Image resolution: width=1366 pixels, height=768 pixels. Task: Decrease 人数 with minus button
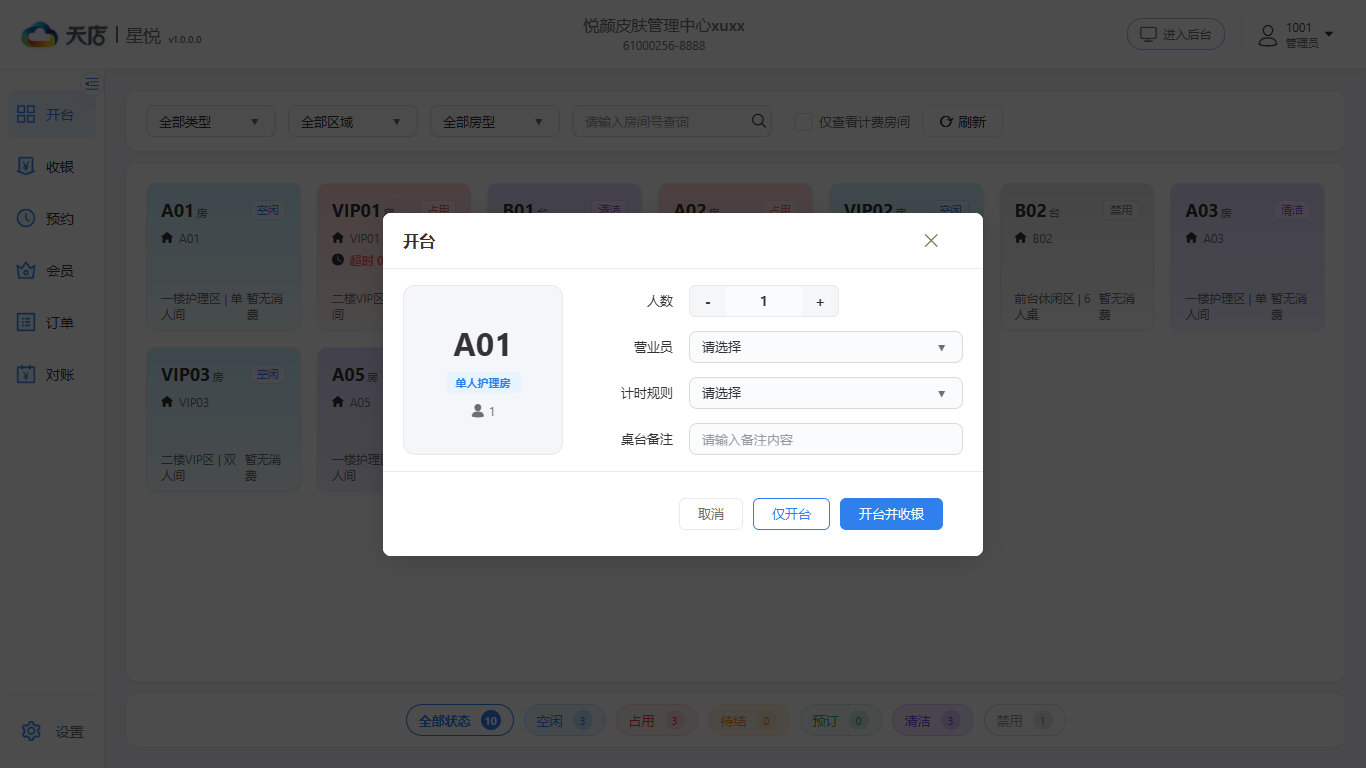[708, 301]
